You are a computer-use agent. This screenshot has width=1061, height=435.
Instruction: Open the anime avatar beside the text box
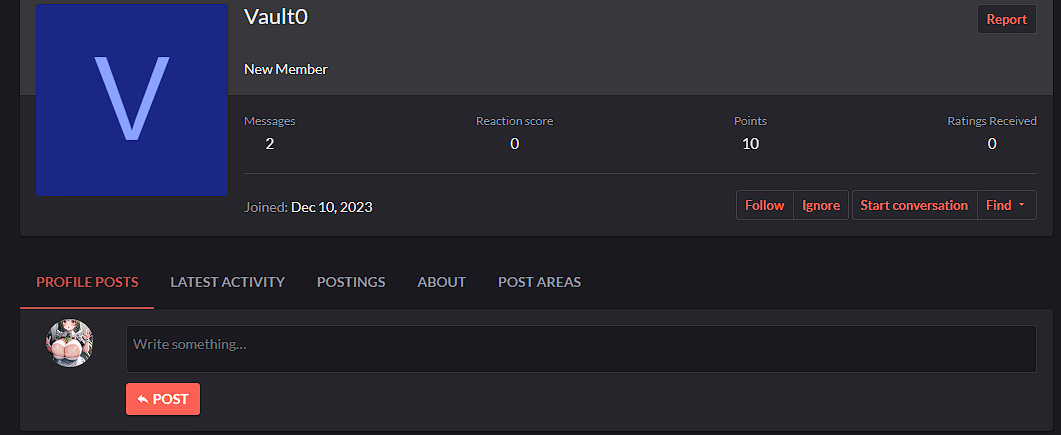coord(69,343)
